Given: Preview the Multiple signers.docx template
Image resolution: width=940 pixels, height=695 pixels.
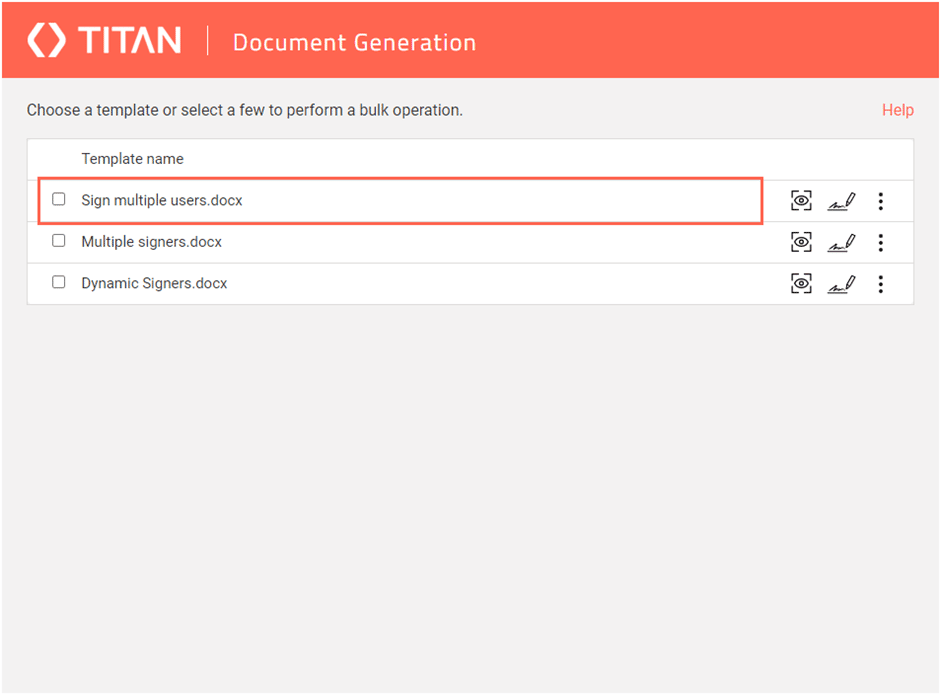Looking at the screenshot, I should [801, 242].
